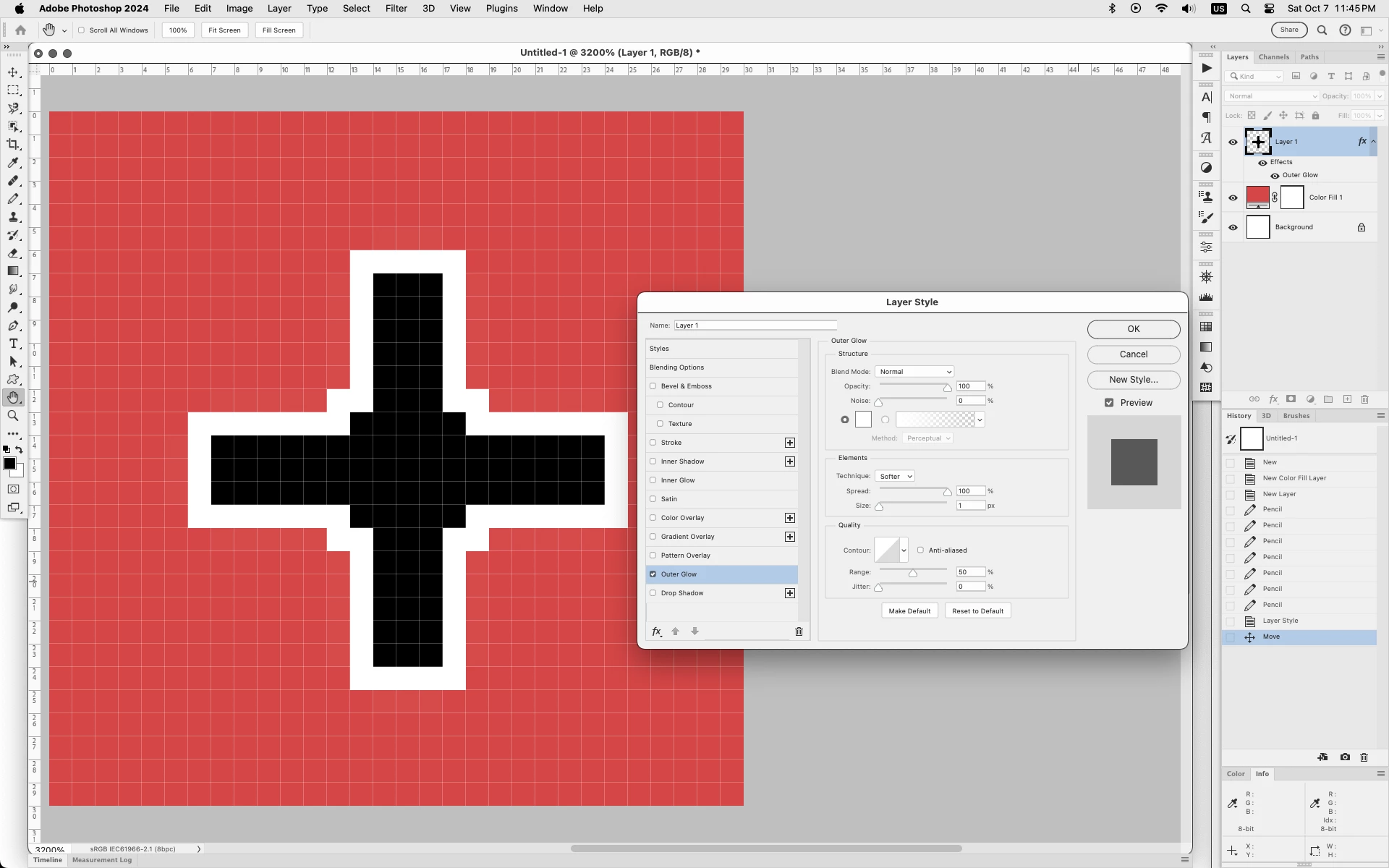Add another Stroke effect with plus icon
Viewport: 1389px width, 868px height.
pyautogui.click(x=789, y=443)
